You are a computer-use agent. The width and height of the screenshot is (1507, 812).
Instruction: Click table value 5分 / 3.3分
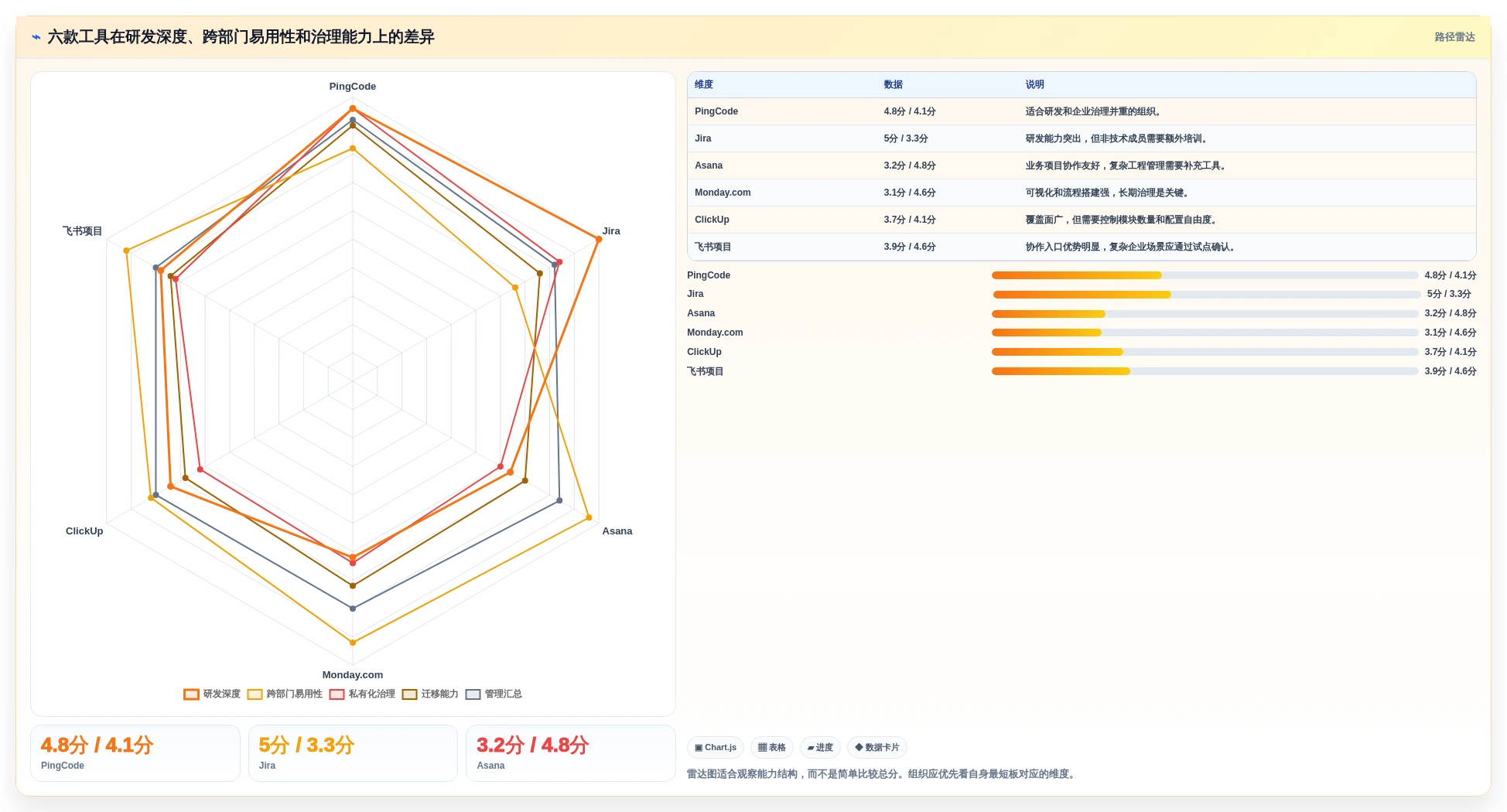(905, 138)
